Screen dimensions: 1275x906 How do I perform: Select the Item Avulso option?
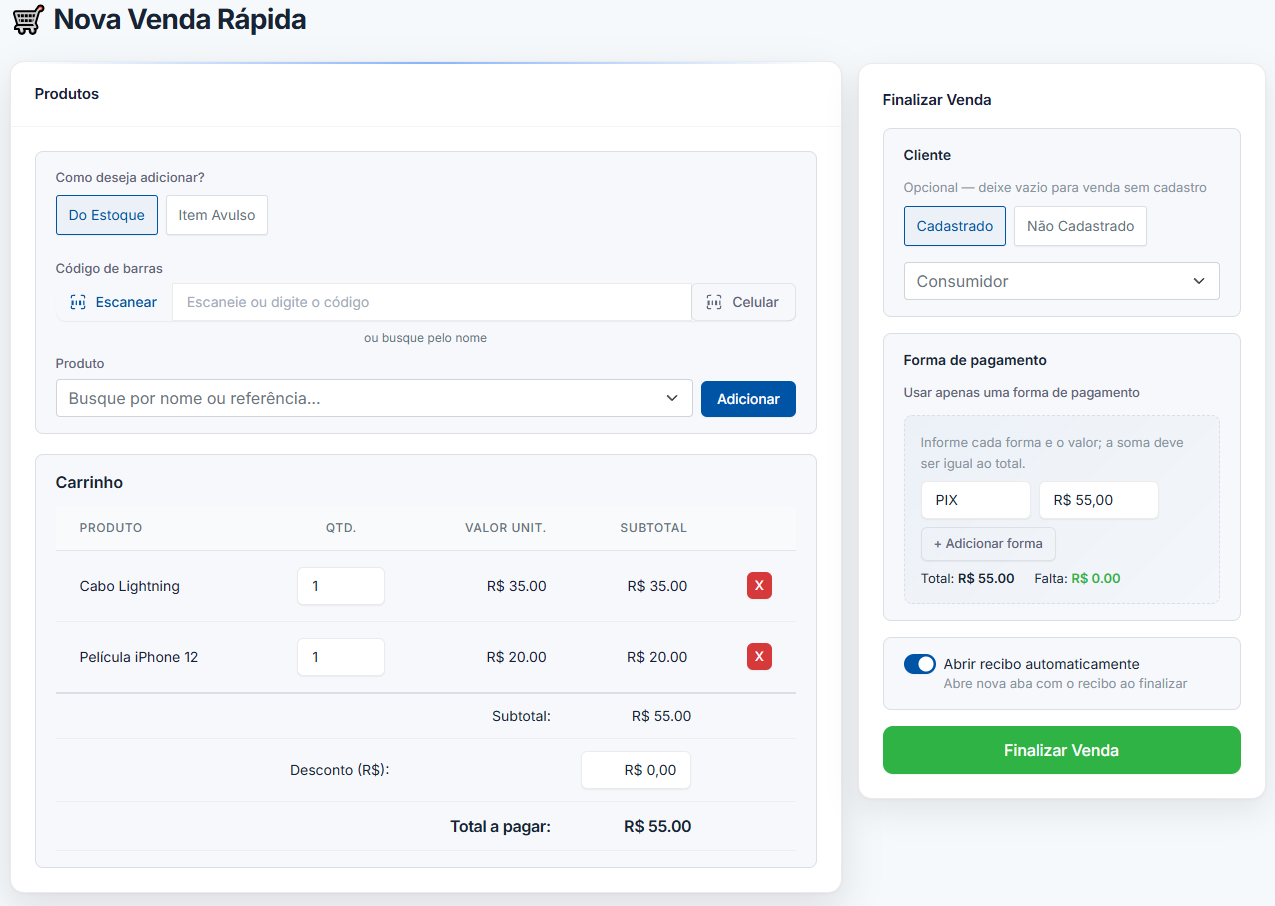(x=217, y=215)
